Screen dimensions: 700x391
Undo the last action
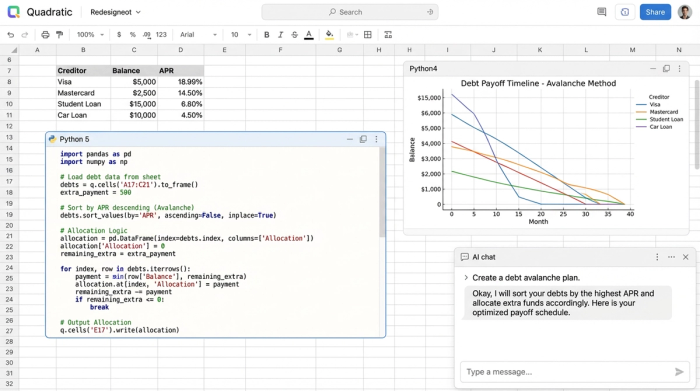tap(11, 35)
